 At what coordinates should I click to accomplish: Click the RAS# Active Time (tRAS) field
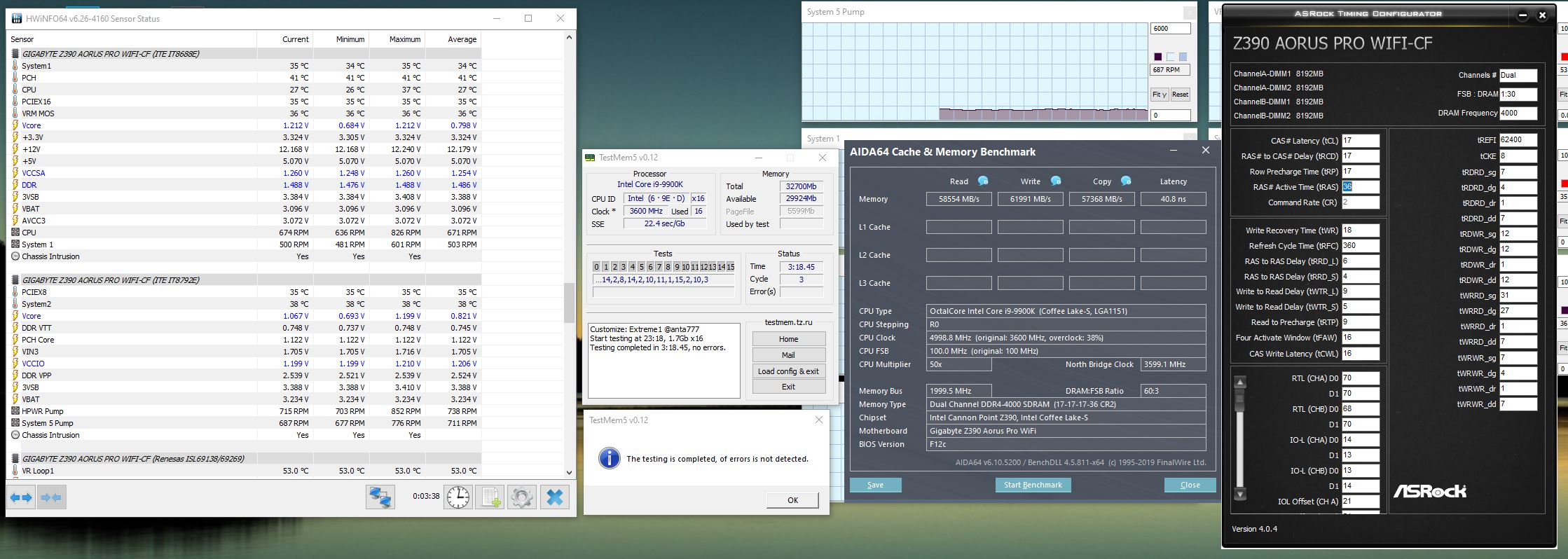(x=1360, y=187)
